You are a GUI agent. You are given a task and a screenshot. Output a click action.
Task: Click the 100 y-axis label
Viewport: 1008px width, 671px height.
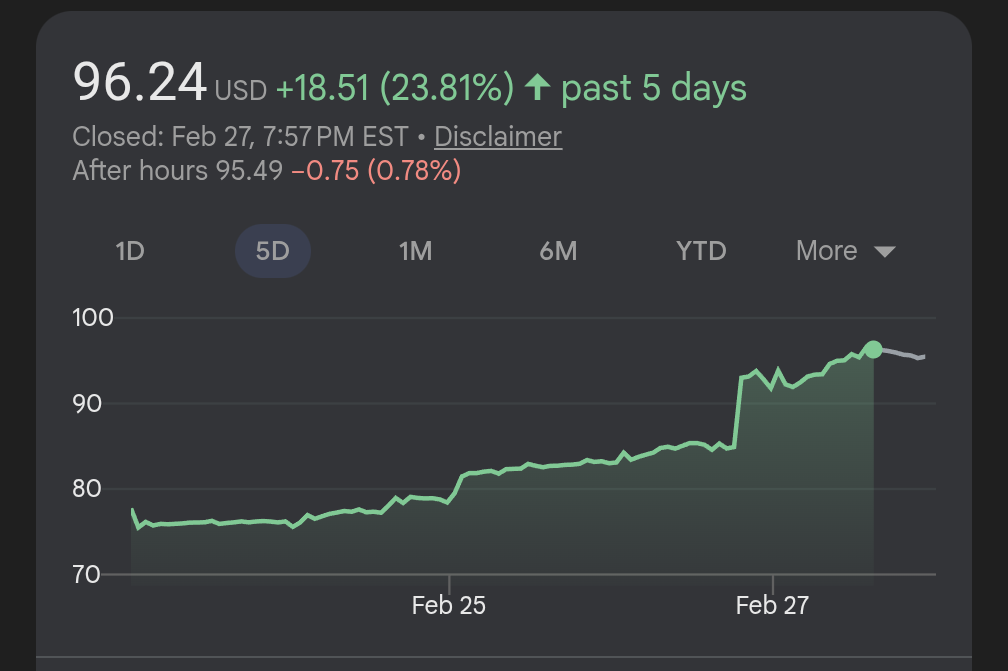coord(93,318)
